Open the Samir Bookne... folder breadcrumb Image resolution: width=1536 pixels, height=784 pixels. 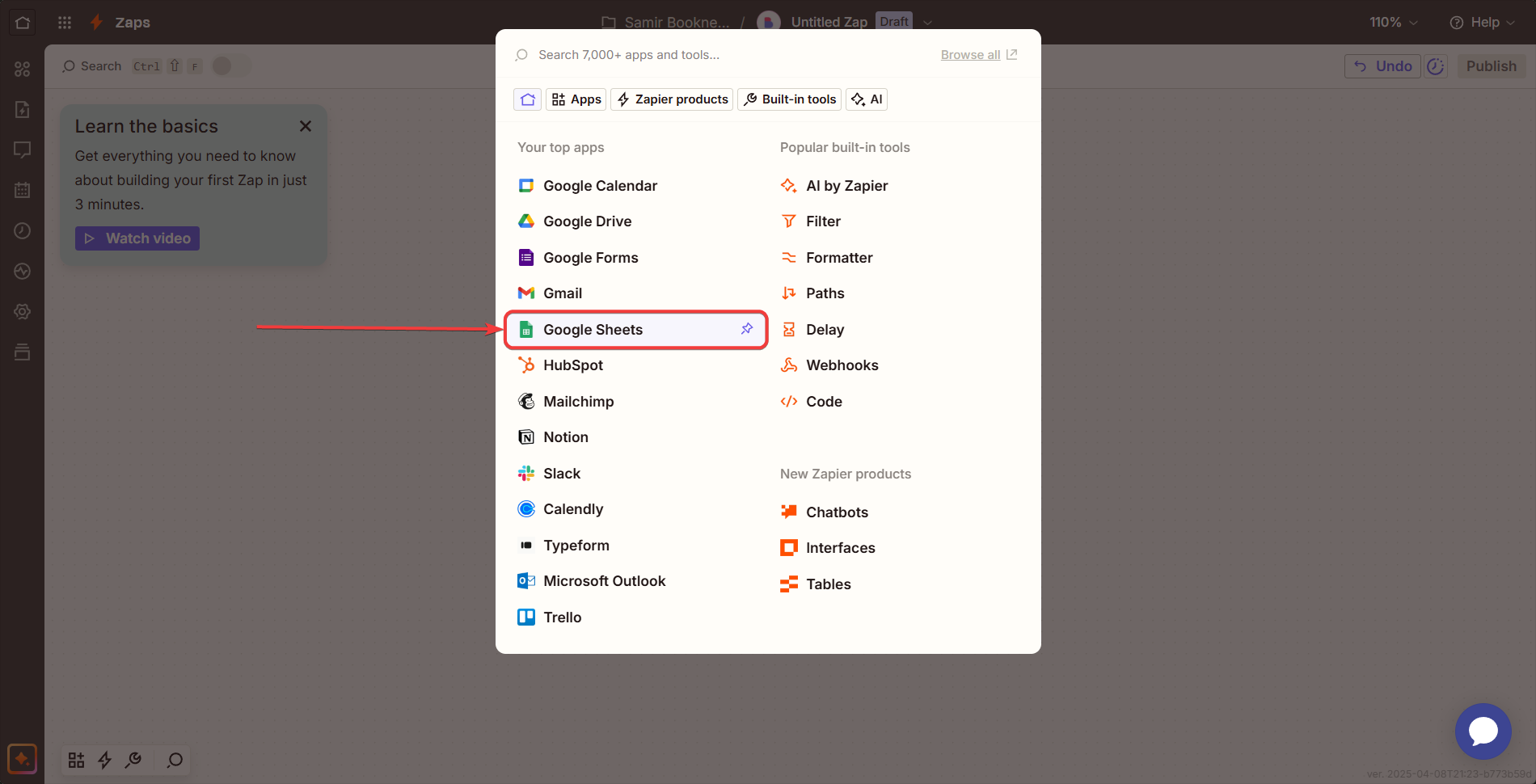tap(665, 23)
